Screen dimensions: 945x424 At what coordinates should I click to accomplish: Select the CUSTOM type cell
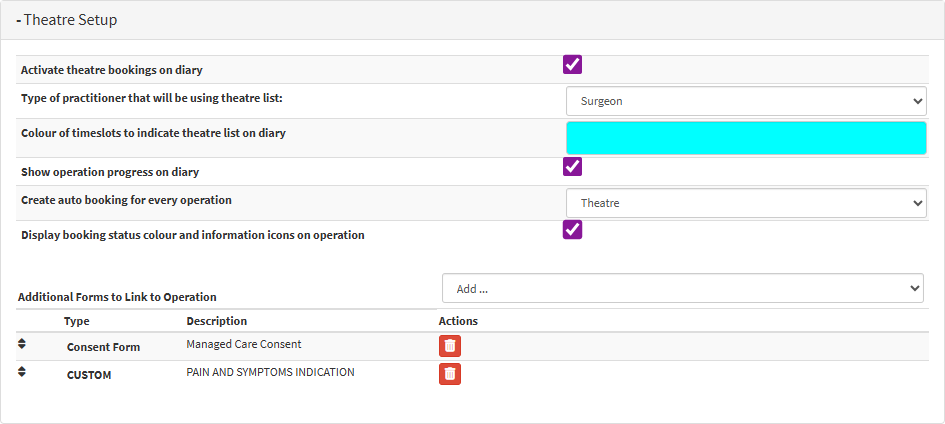pos(89,375)
